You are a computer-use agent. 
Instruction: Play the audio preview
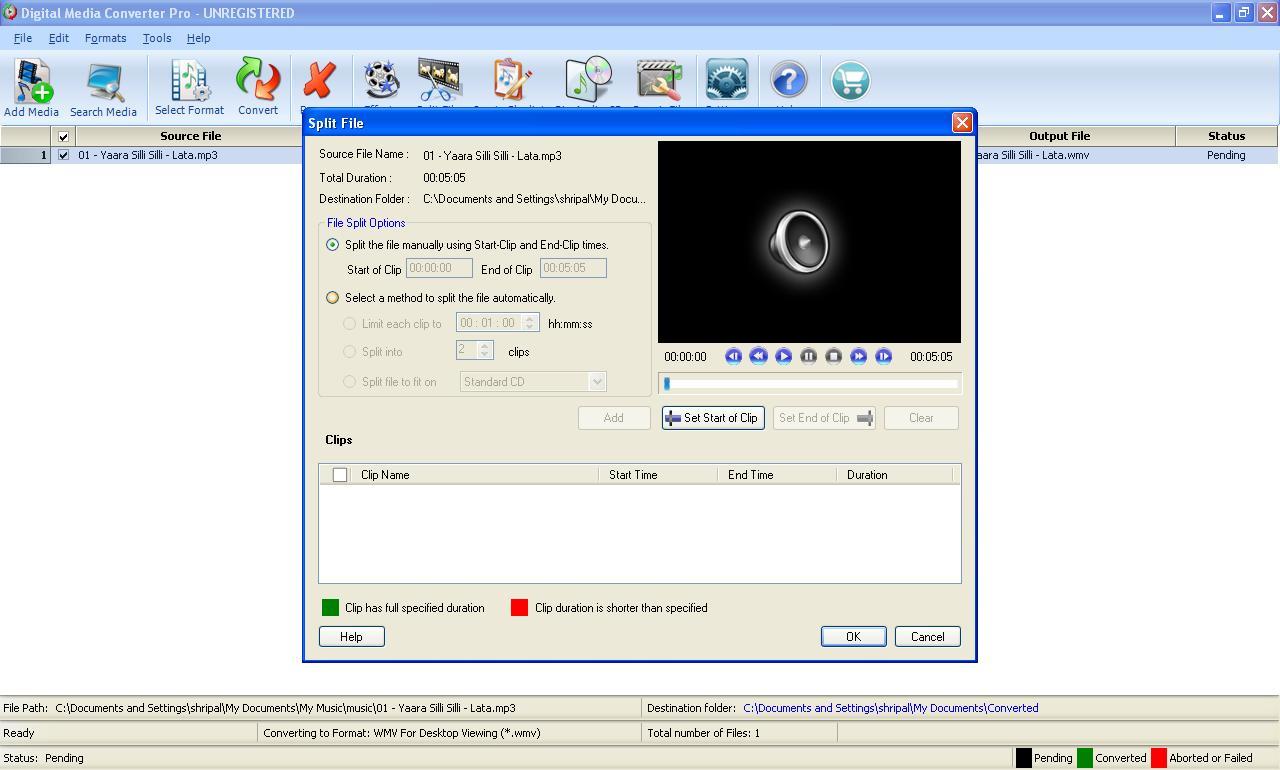(783, 356)
